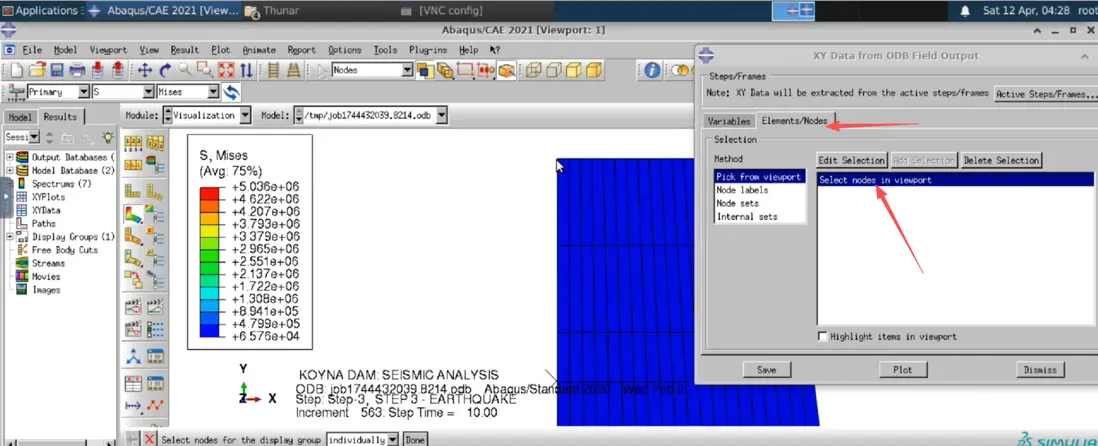Open the 'individually' selection method dropdown

coord(393,440)
